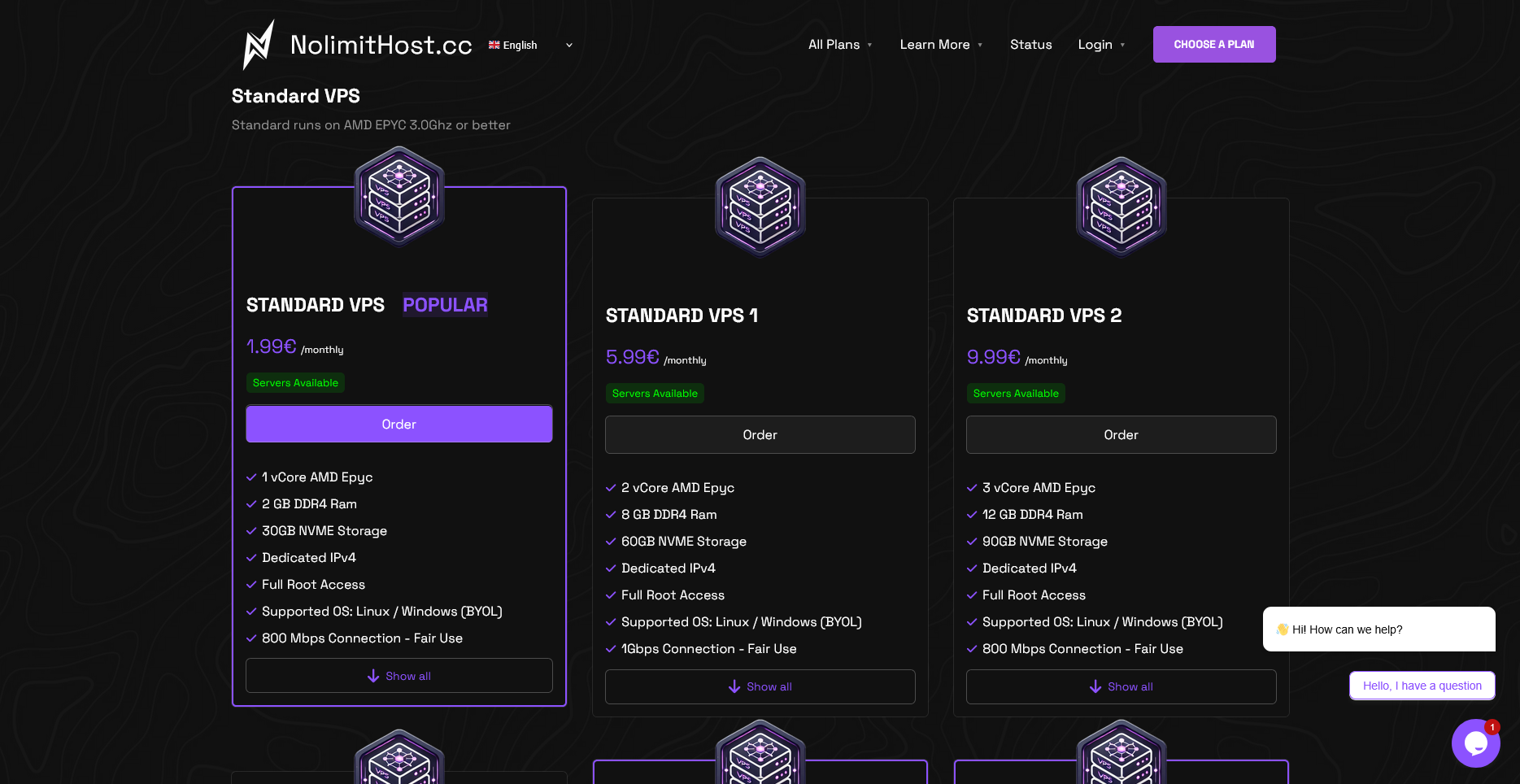Viewport: 1520px width, 784px height.
Task: Click the UK flag language icon
Action: pos(494,45)
